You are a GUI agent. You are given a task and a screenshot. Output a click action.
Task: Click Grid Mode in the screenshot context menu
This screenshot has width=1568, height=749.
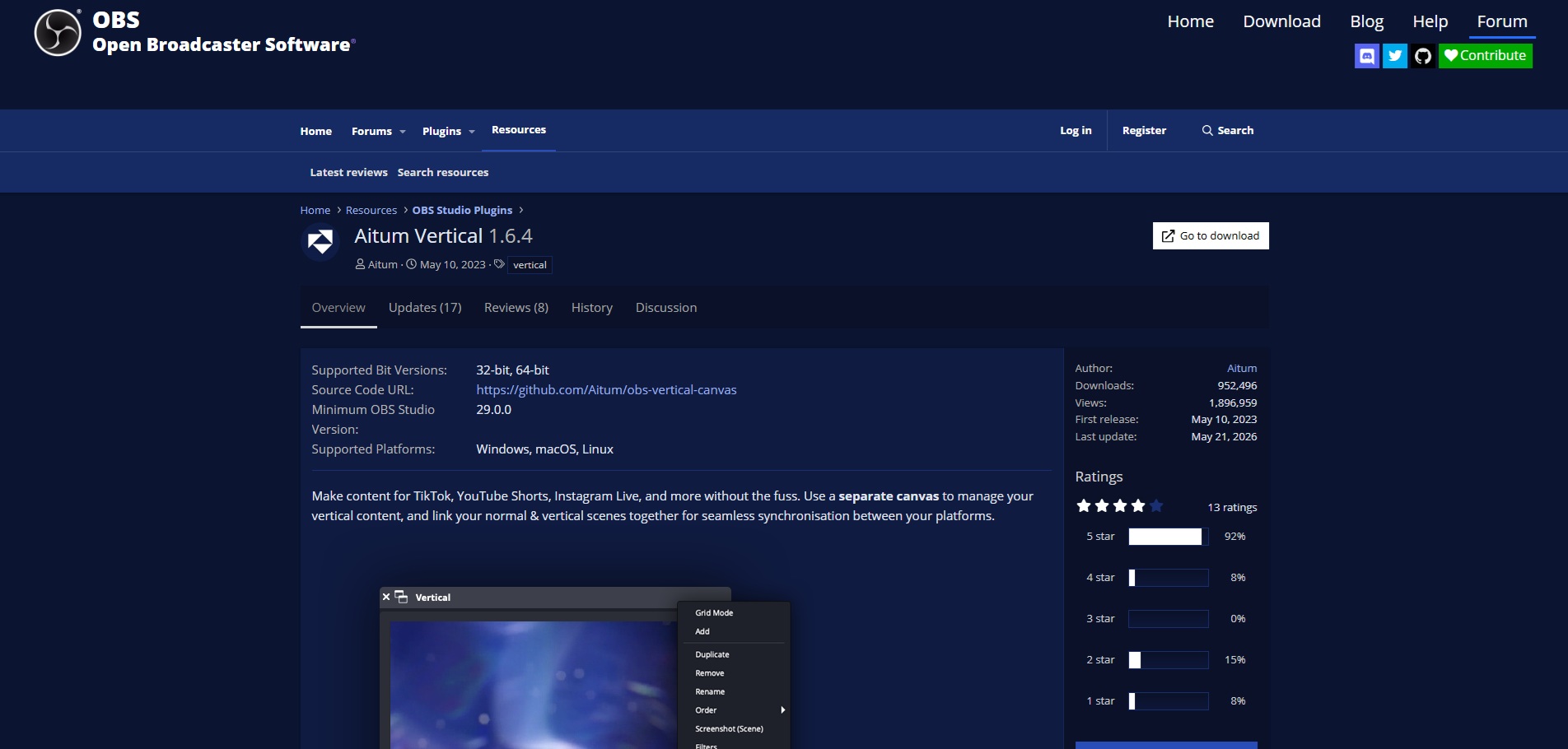click(x=714, y=613)
